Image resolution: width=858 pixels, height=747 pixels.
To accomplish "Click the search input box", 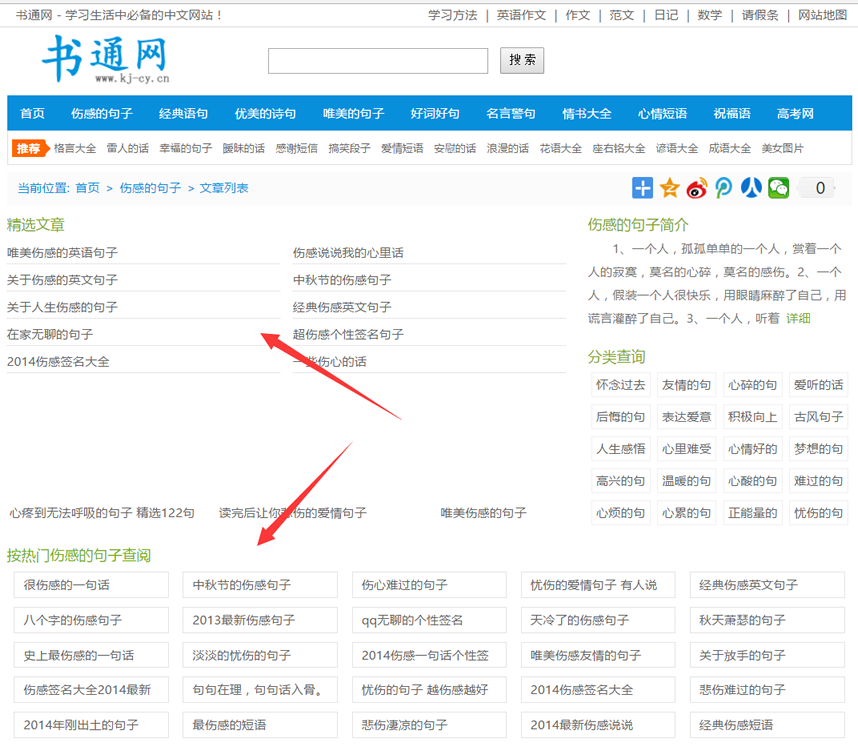I will (x=377, y=60).
